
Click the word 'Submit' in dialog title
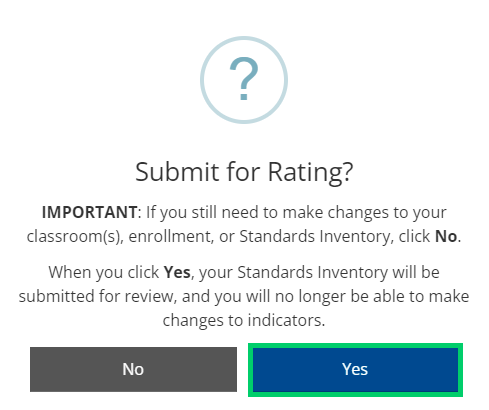click(x=177, y=172)
